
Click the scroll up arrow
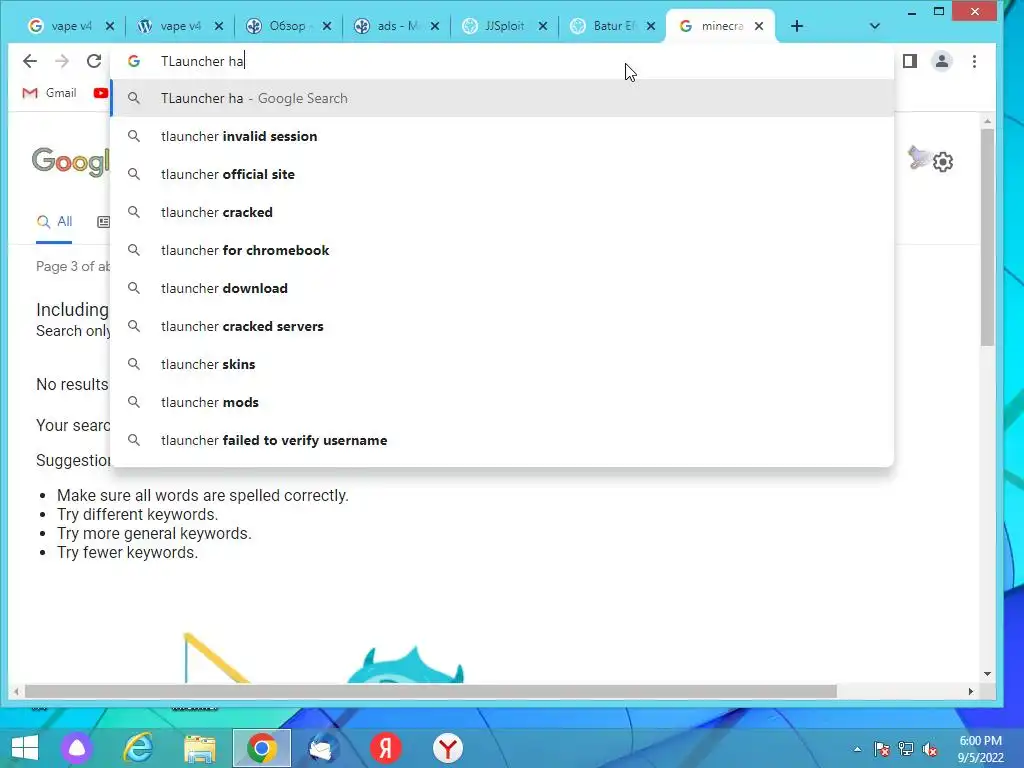987,121
